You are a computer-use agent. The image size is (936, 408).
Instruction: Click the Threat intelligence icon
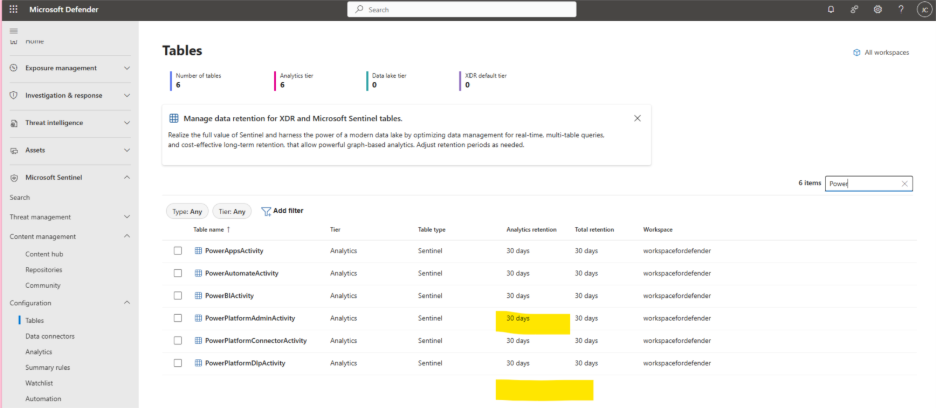pyautogui.click(x=14, y=123)
